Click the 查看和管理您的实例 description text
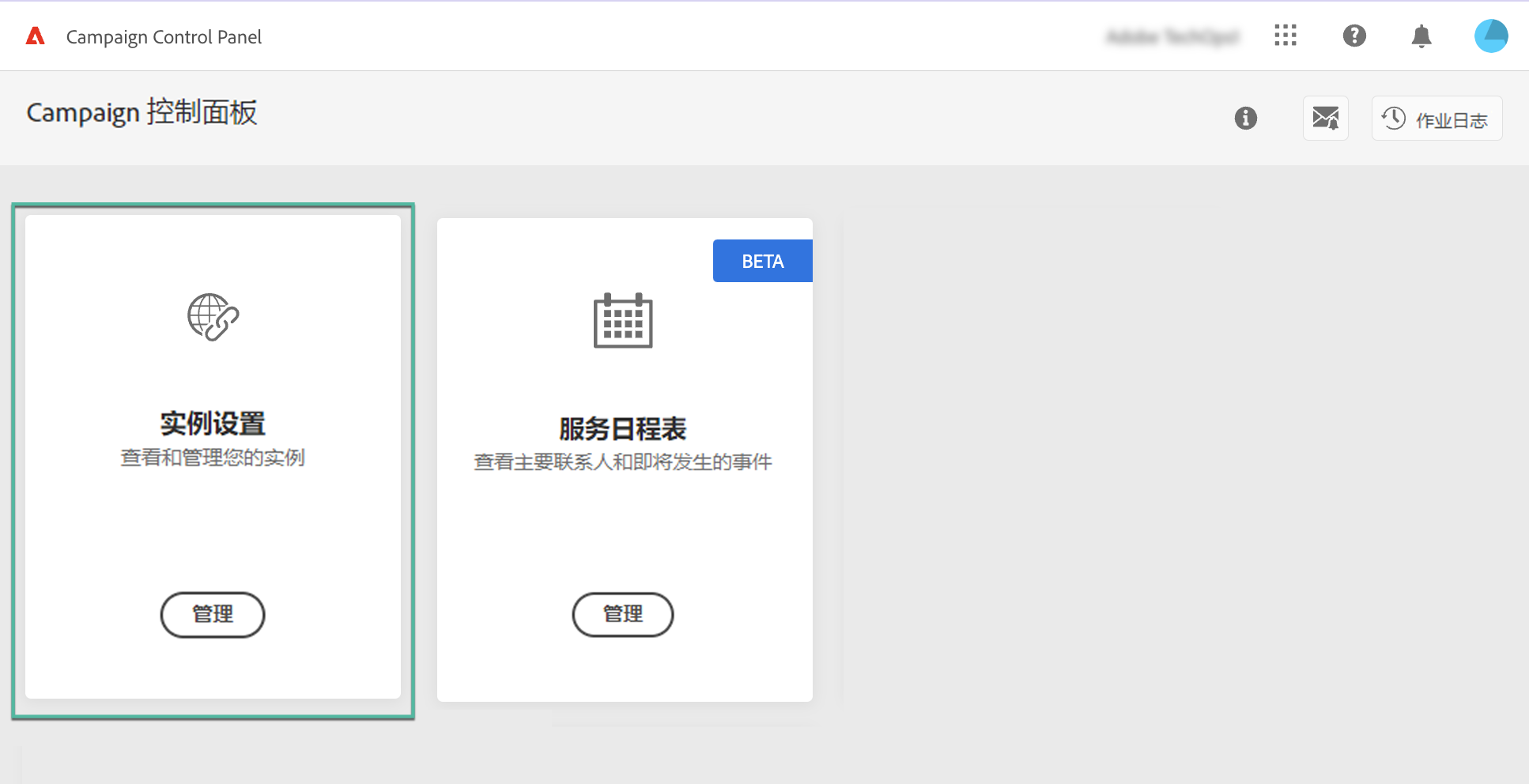Screen dimensions: 1529x784 point(213,458)
